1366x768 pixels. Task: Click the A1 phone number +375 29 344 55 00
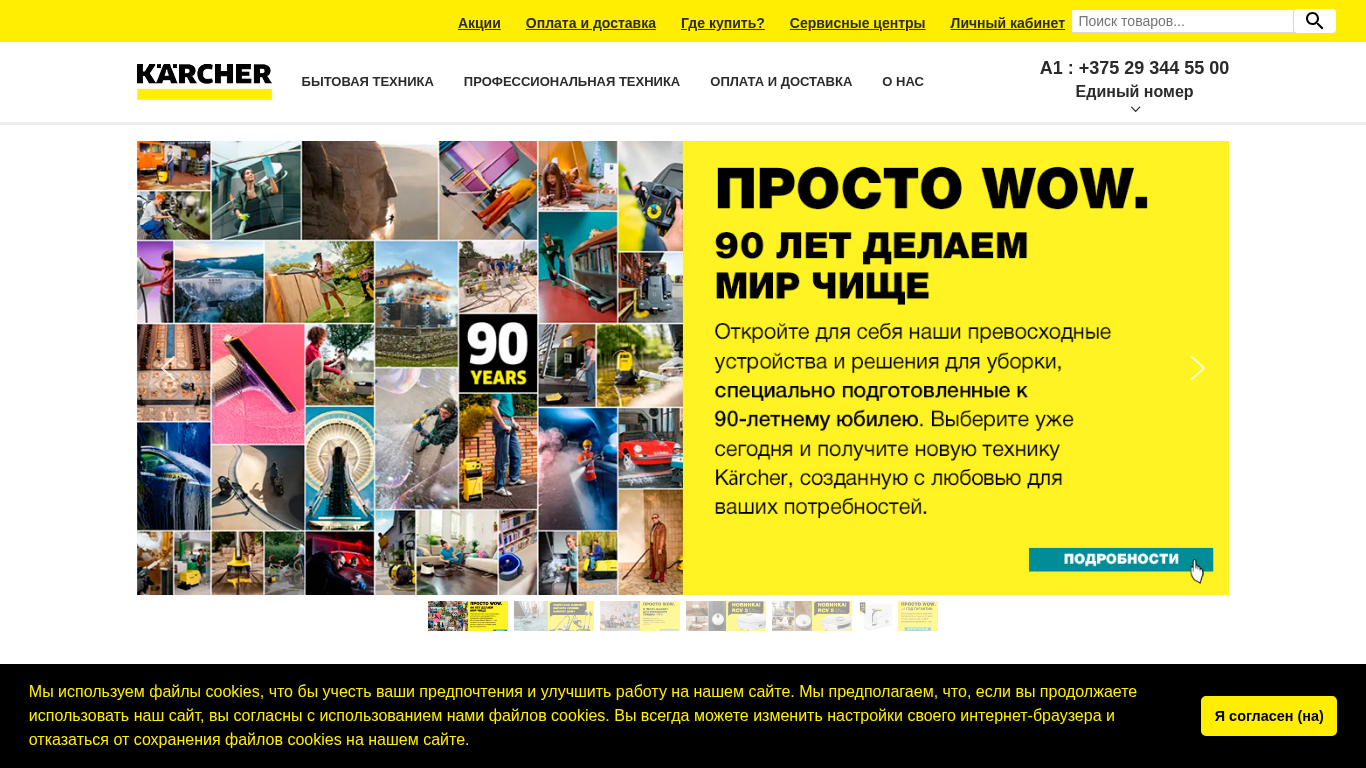1134,68
